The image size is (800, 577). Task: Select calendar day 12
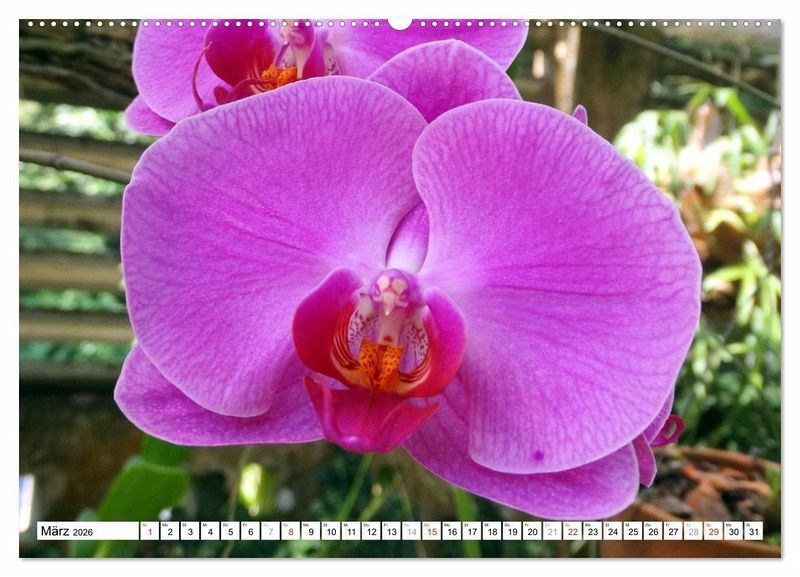tap(371, 531)
